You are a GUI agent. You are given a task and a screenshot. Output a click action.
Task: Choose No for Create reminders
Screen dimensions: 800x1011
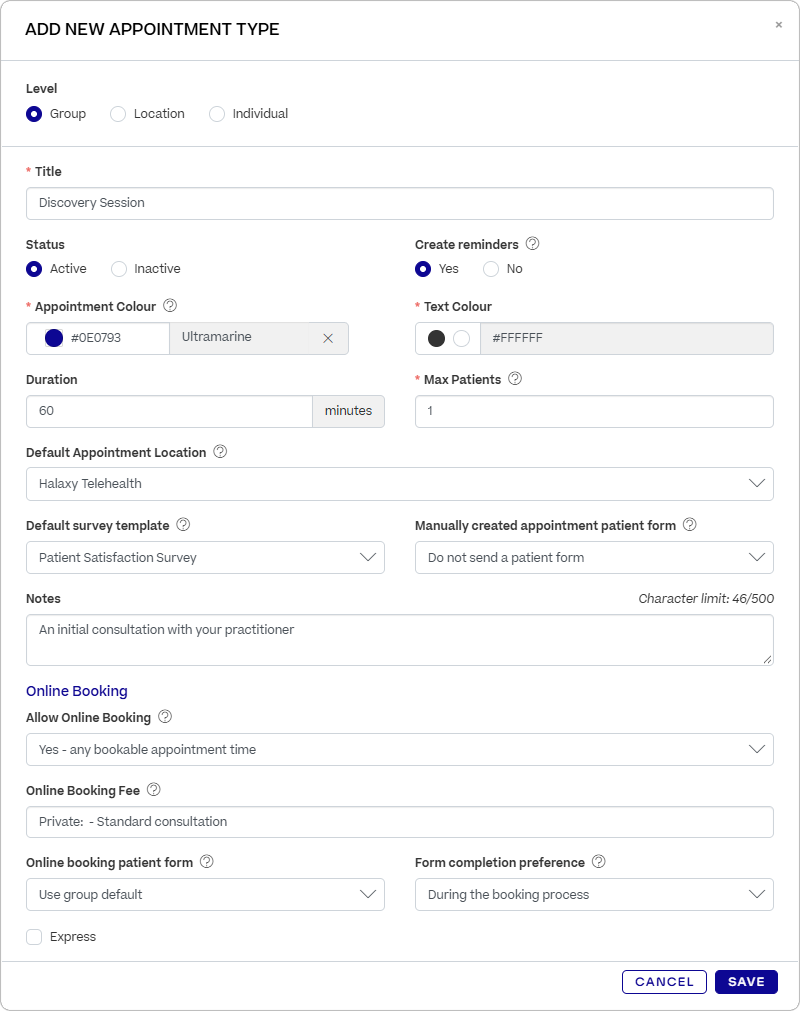(491, 269)
